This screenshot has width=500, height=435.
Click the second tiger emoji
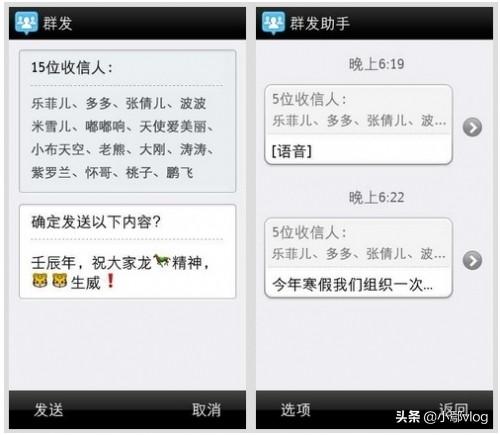click(60, 281)
